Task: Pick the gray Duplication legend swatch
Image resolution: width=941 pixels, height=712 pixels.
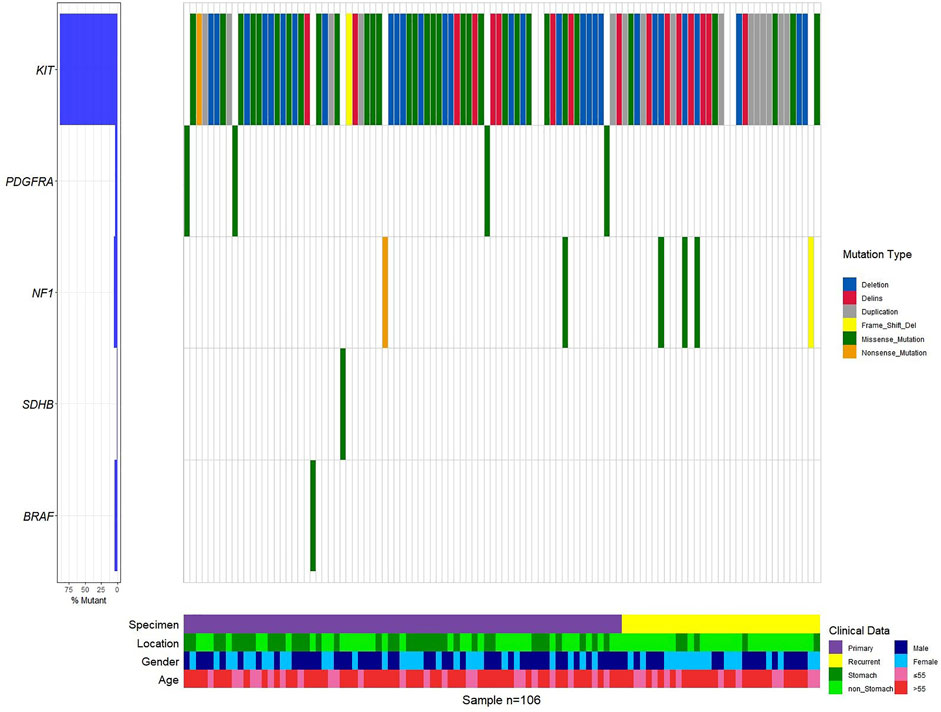Action: point(849,312)
